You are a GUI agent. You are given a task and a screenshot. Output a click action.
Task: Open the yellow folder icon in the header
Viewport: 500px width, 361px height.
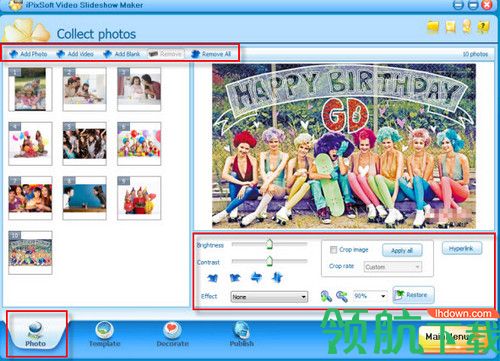click(x=433, y=26)
